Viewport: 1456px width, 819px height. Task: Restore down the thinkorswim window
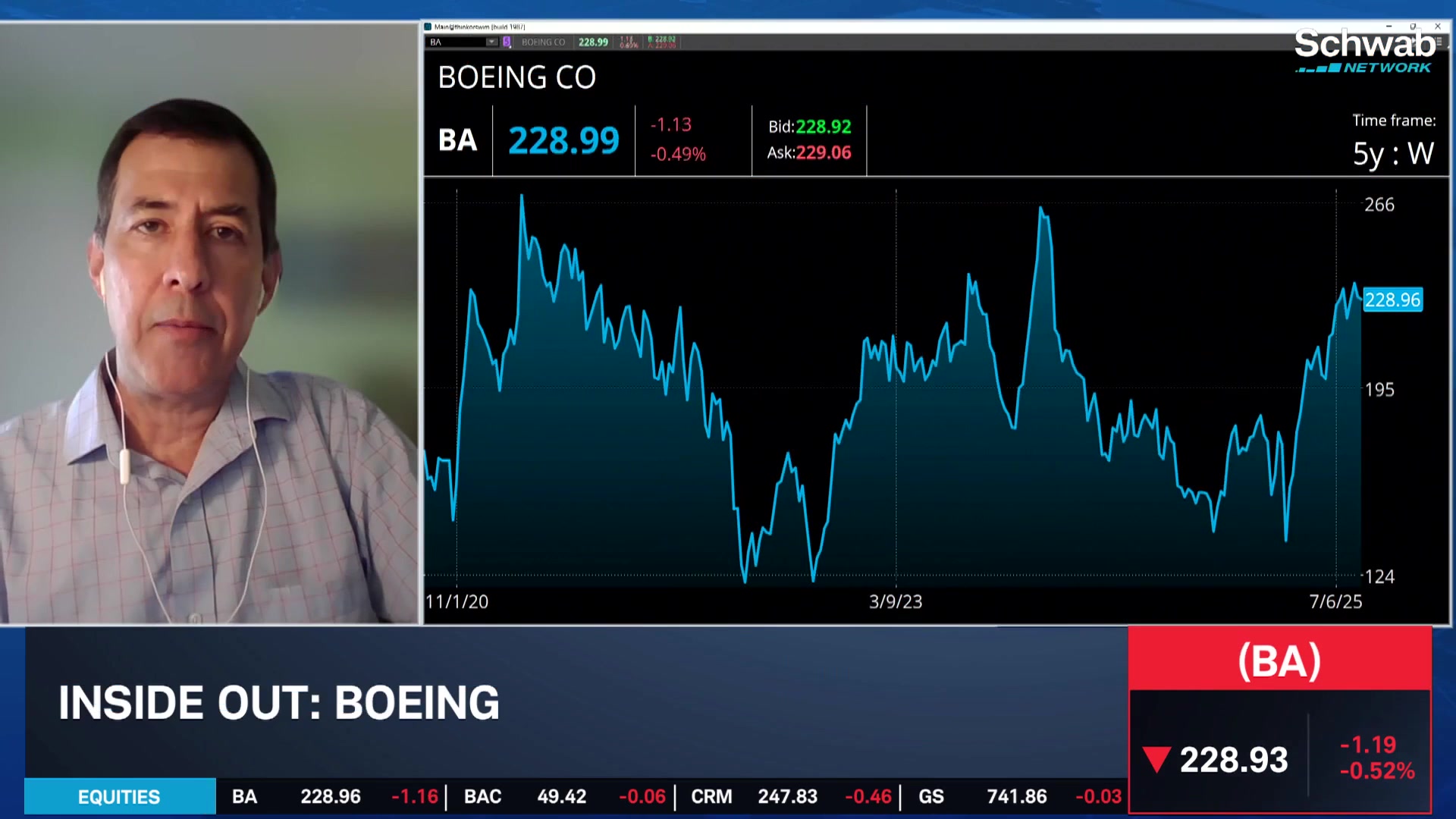tap(1413, 27)
